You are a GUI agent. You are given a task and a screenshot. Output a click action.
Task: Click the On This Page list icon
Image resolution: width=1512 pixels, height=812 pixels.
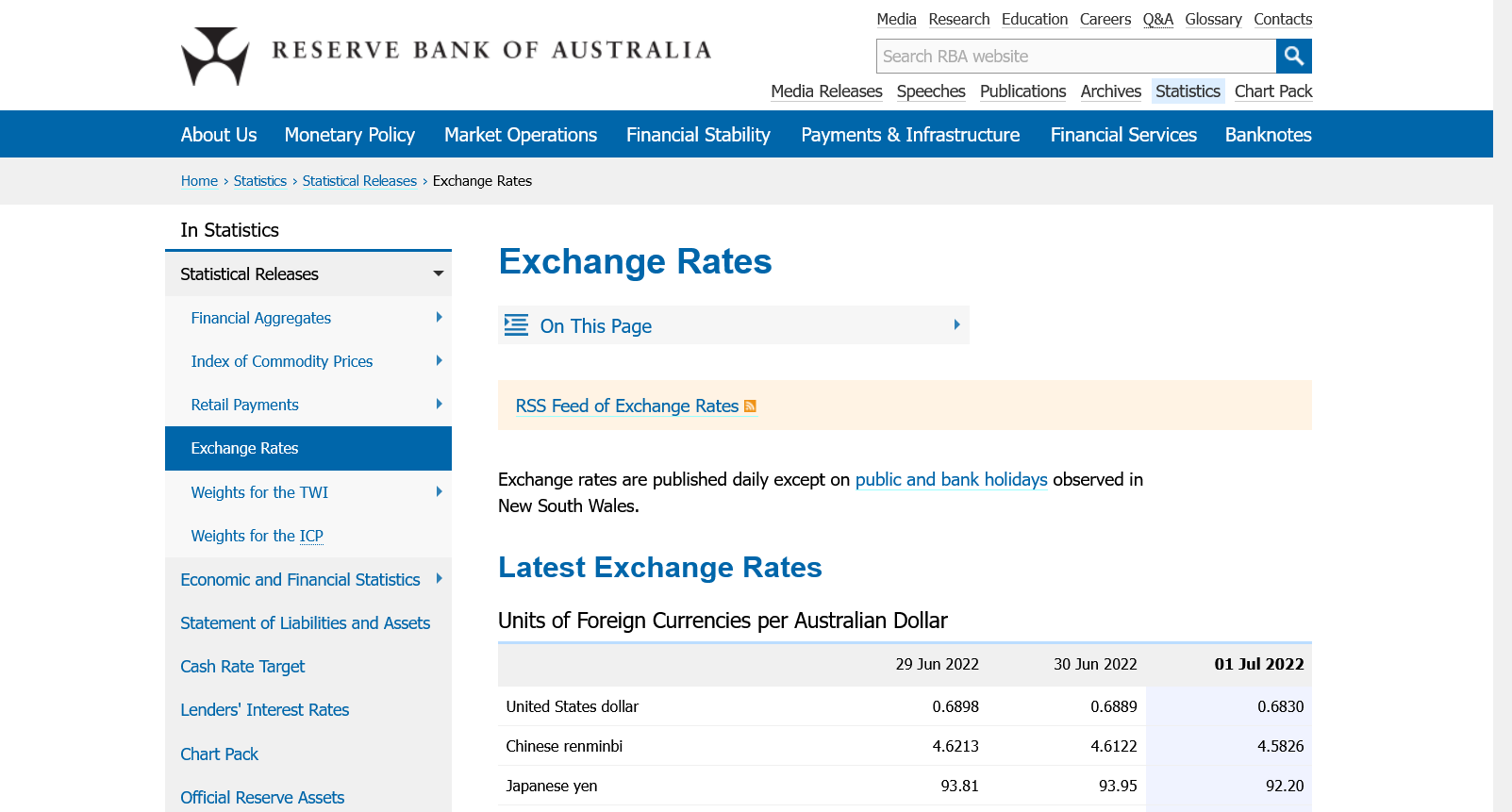coord(516,325)
